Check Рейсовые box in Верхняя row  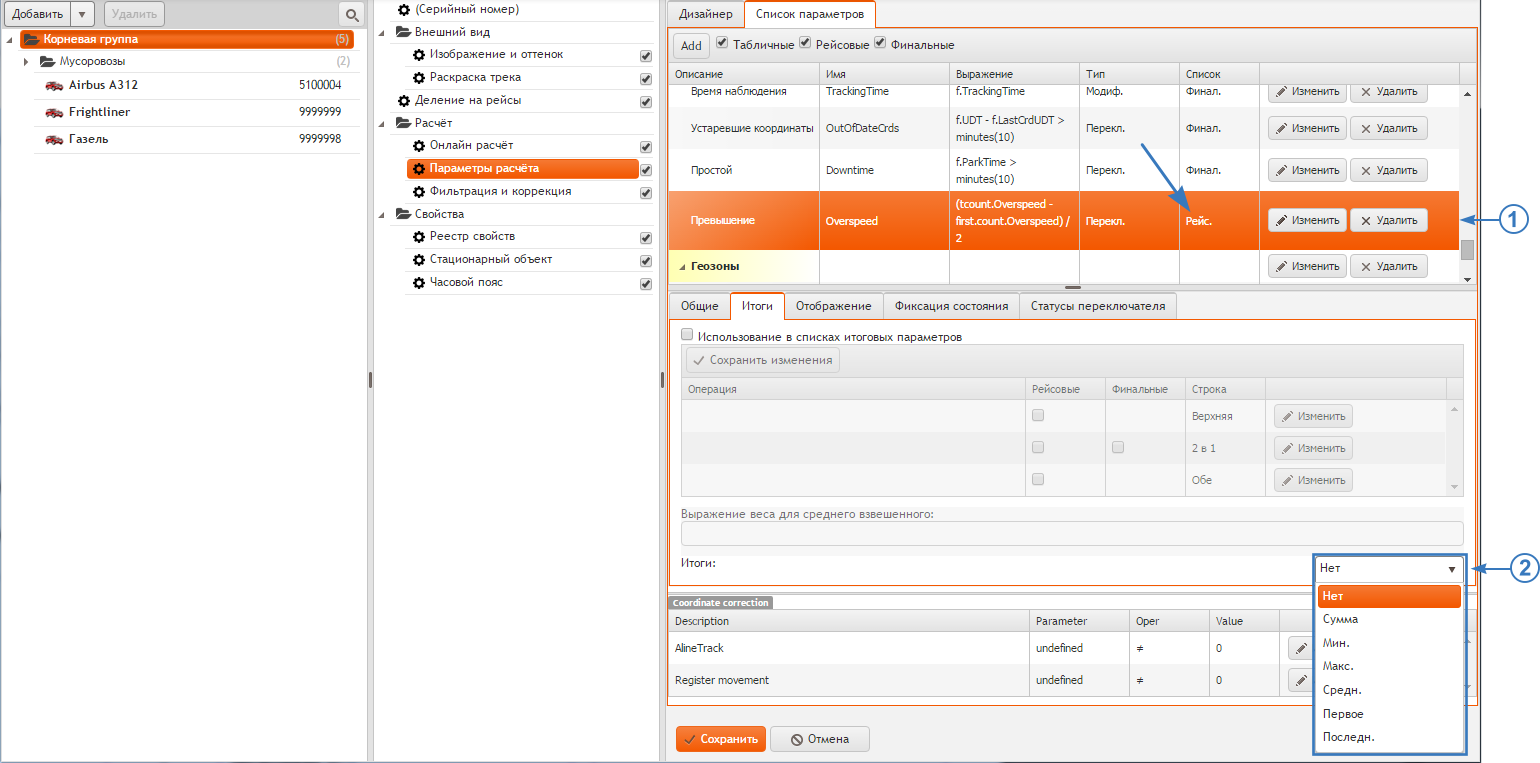point(1038,415)
